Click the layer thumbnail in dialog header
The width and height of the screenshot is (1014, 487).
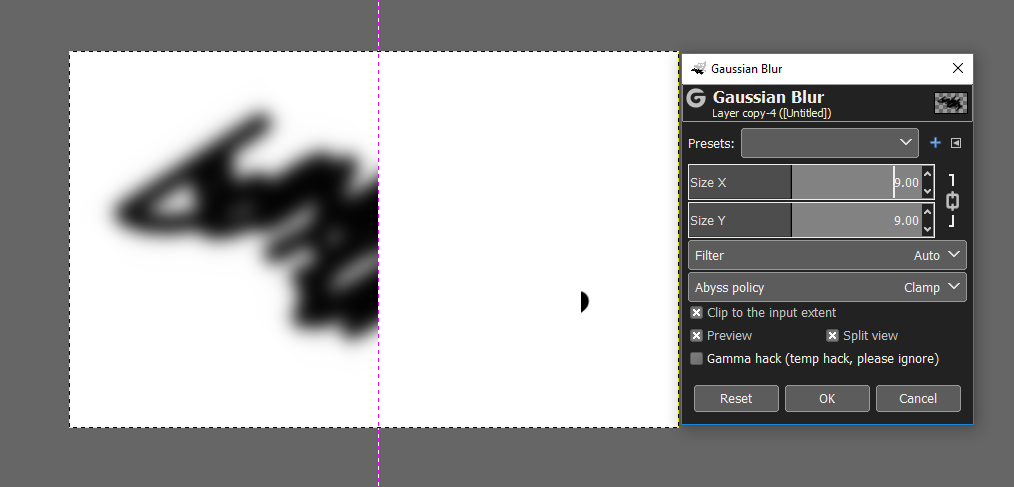coord(951,102)
